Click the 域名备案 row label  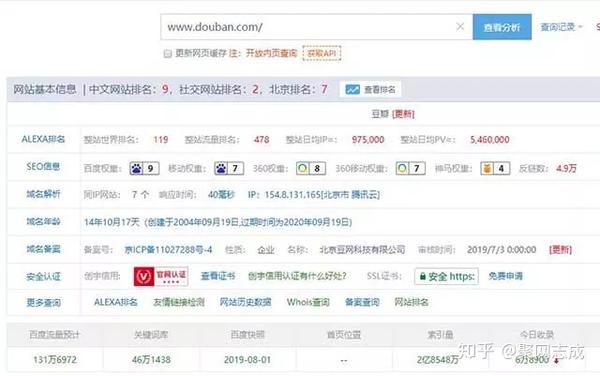43,249
